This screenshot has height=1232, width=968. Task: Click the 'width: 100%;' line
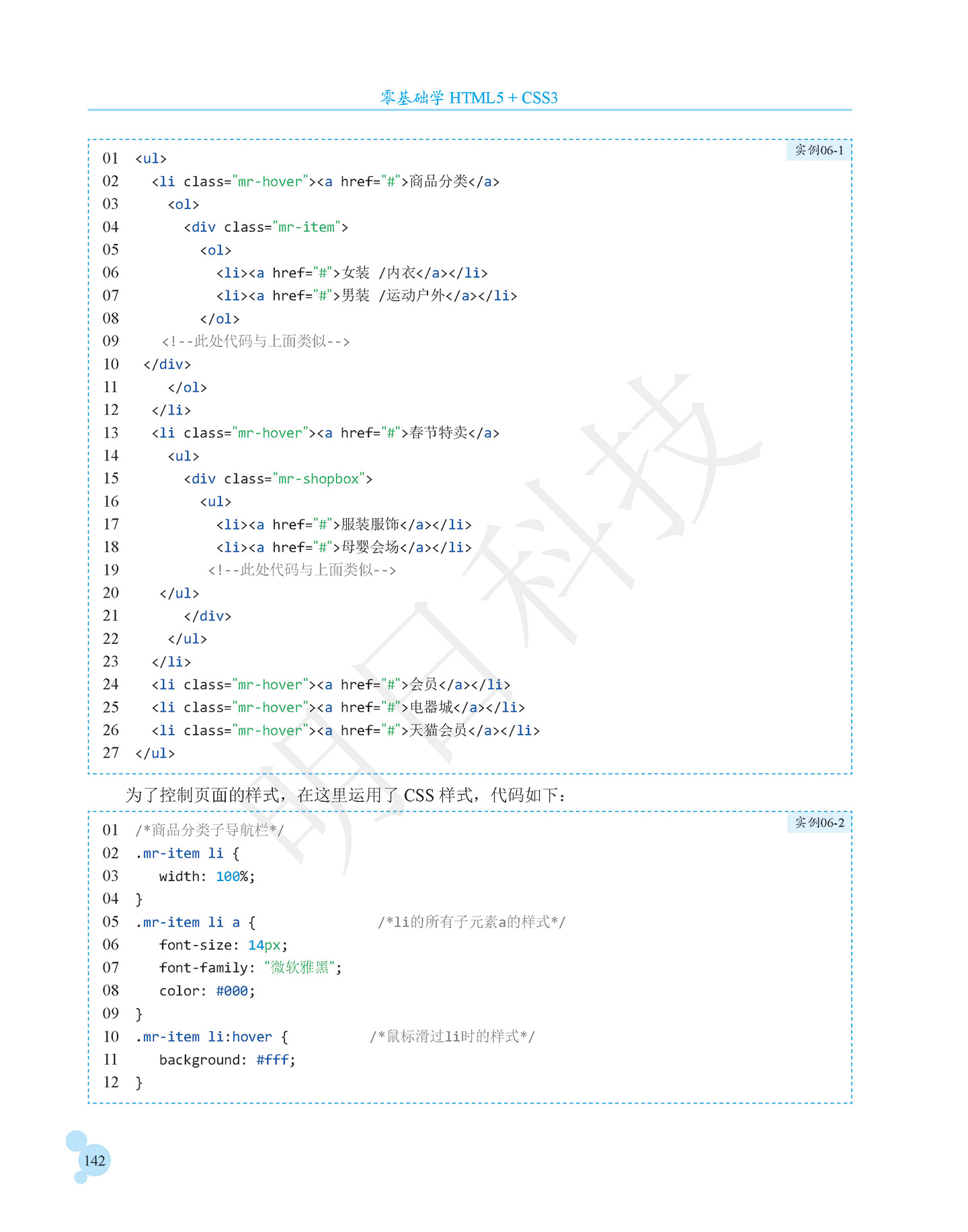(207, 876)
